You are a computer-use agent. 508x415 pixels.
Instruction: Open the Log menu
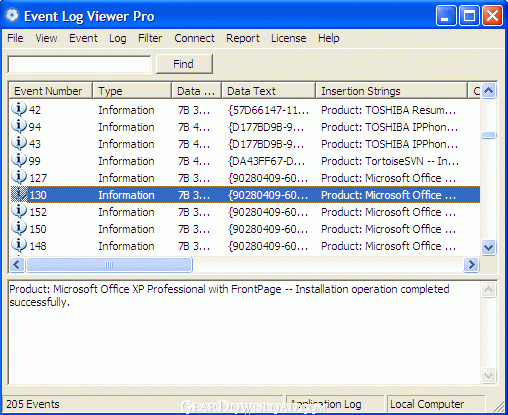point(118,38)
